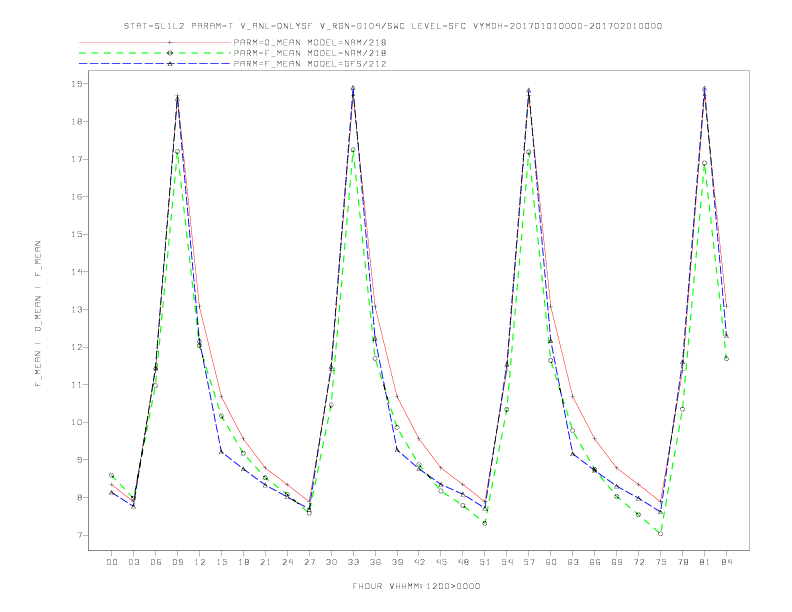Click x-axis forecast hour label 63
792x612 pixels.
point(573,562)
